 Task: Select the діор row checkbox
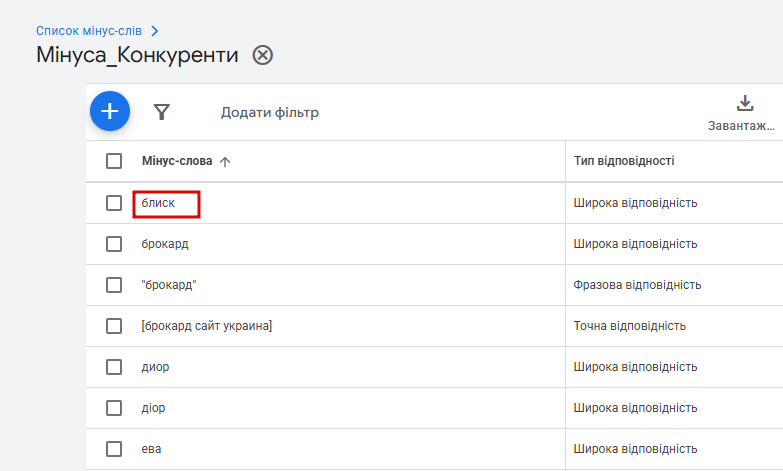pyautogui.click(x=114, y=408)
